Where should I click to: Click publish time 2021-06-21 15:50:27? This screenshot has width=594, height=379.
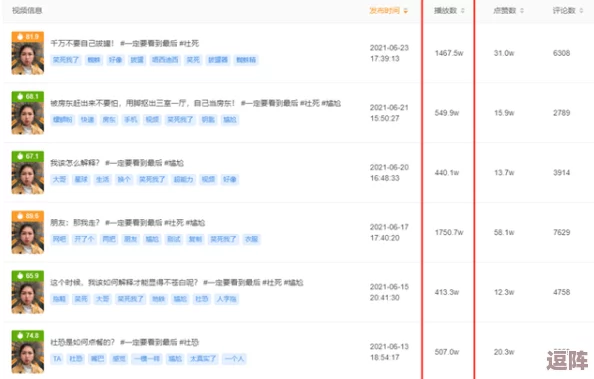[x=389, y=113]
